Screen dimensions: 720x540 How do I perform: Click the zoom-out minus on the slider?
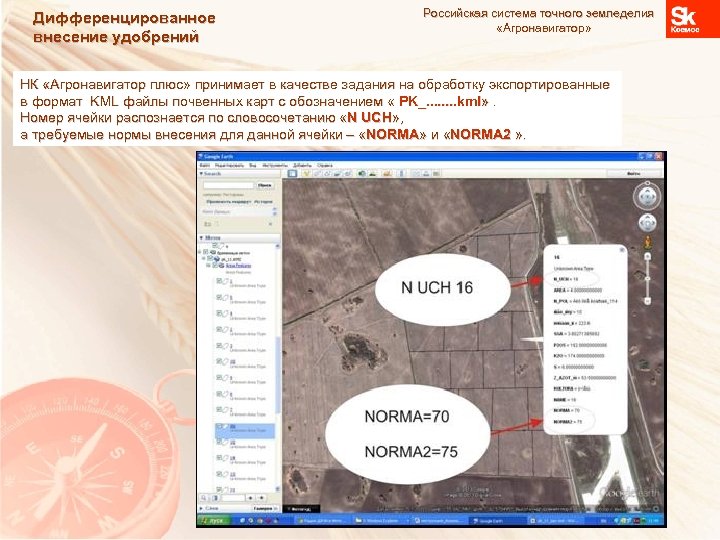pos(647,301)
